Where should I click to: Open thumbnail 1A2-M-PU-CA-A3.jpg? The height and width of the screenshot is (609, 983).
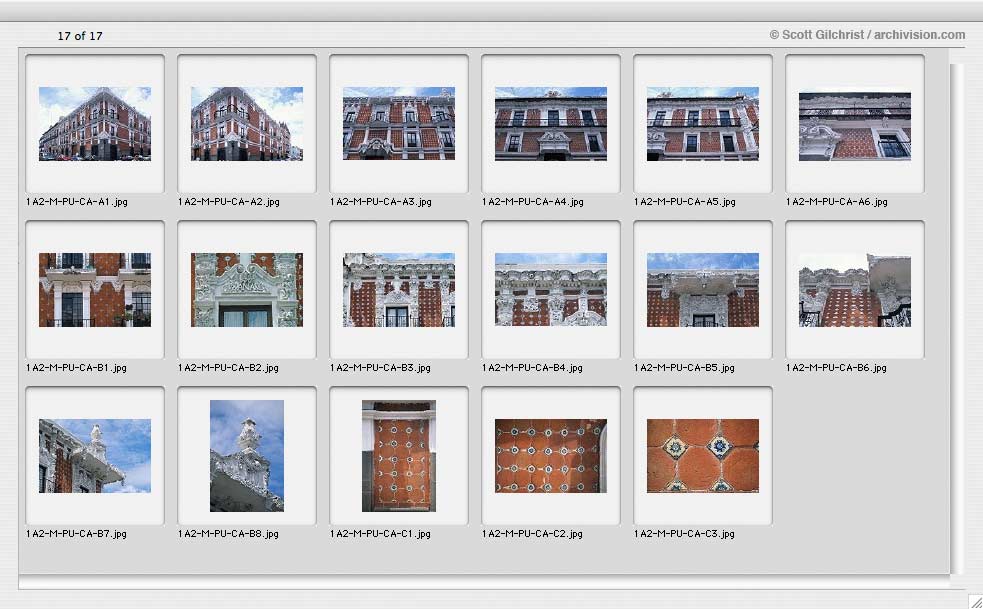point(399,124)
